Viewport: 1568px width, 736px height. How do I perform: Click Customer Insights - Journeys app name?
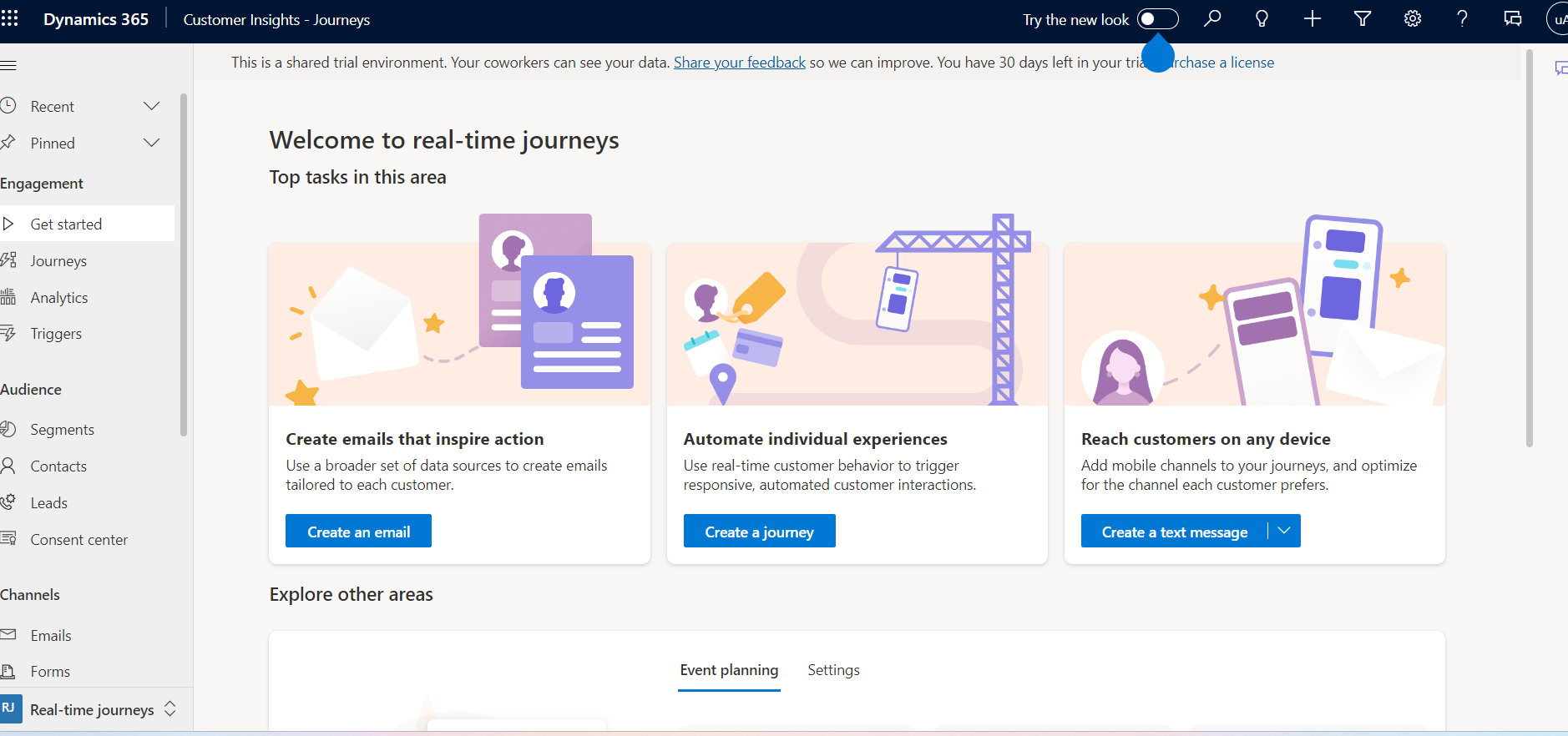click(276, 19)
